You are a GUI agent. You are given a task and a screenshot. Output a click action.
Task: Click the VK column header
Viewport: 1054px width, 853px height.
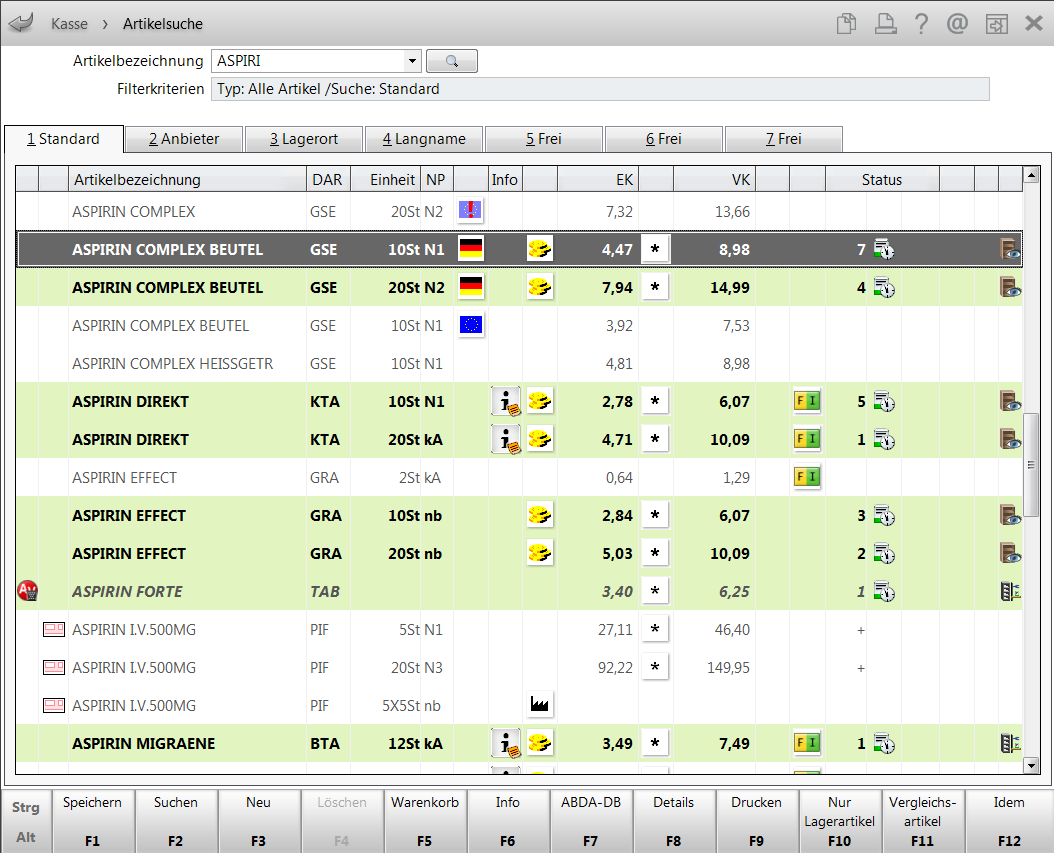coord(714,179)
